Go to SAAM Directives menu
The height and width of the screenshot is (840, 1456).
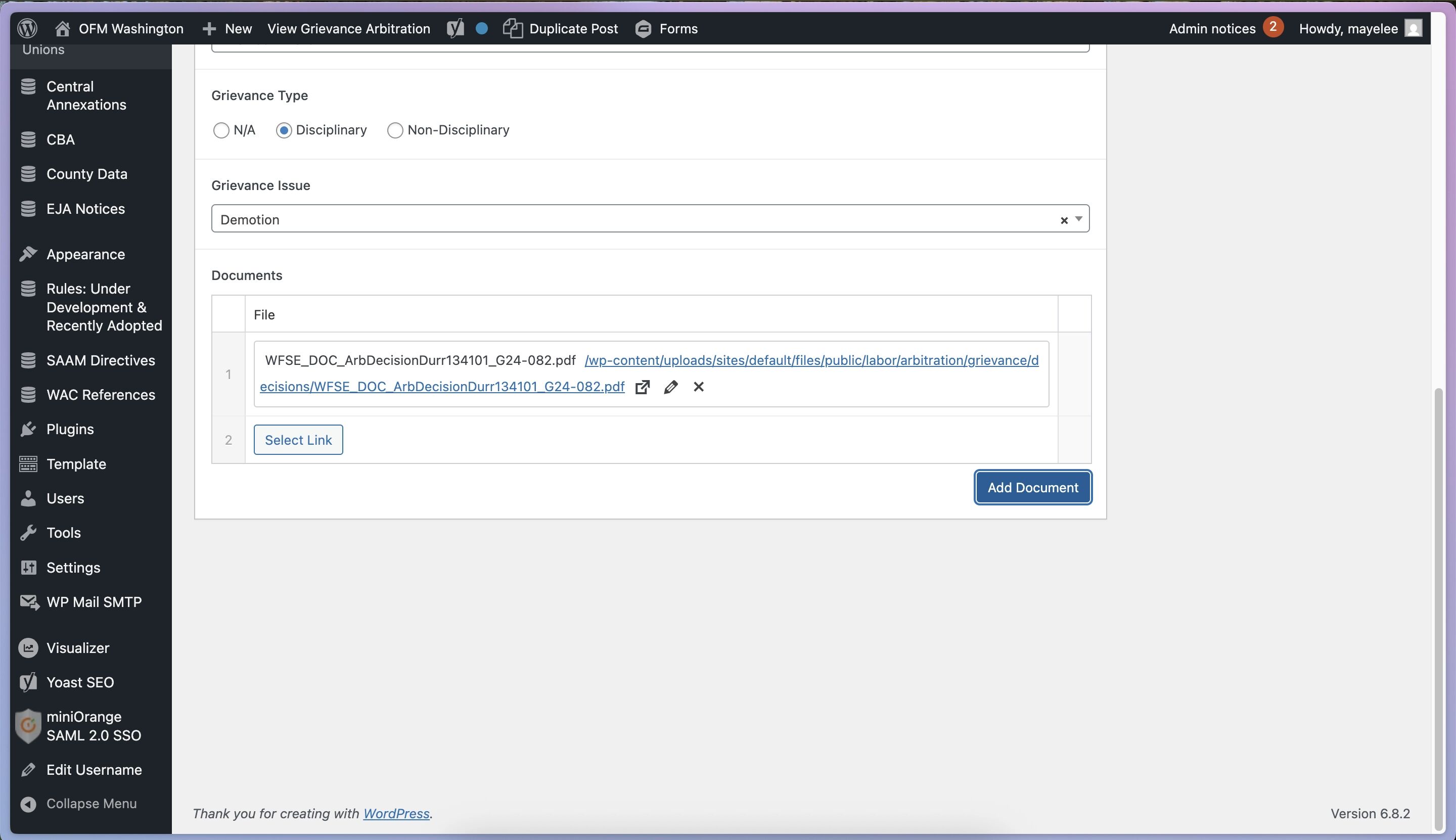[101, 360]
